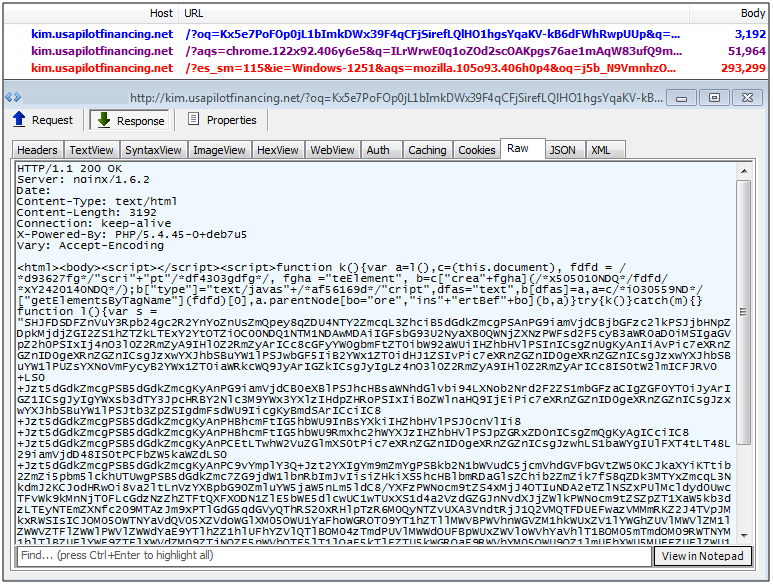Screen dimensions: 773x584
Task: Click the purple kim.usapilotfinancing.net host
Action: point(102,51)
